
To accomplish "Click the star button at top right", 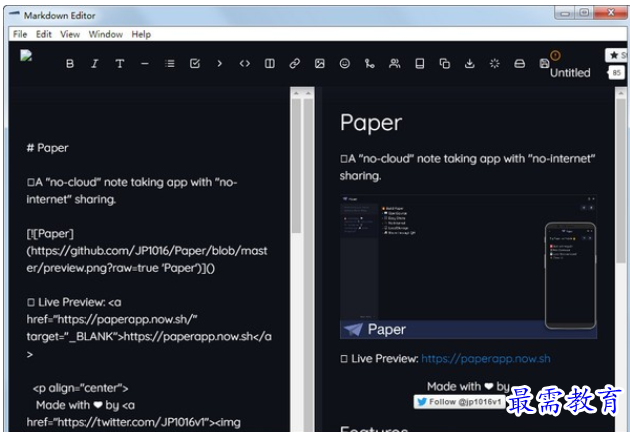I will (616, 55).
